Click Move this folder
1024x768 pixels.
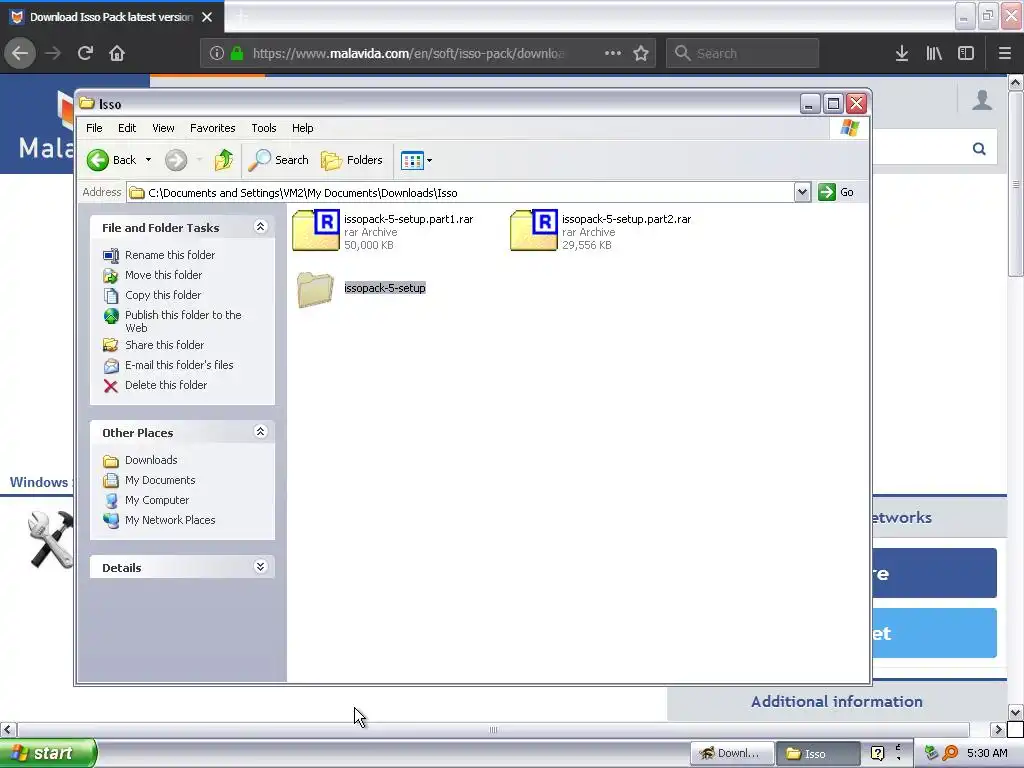pyautogui.click(x=163, y=275)
